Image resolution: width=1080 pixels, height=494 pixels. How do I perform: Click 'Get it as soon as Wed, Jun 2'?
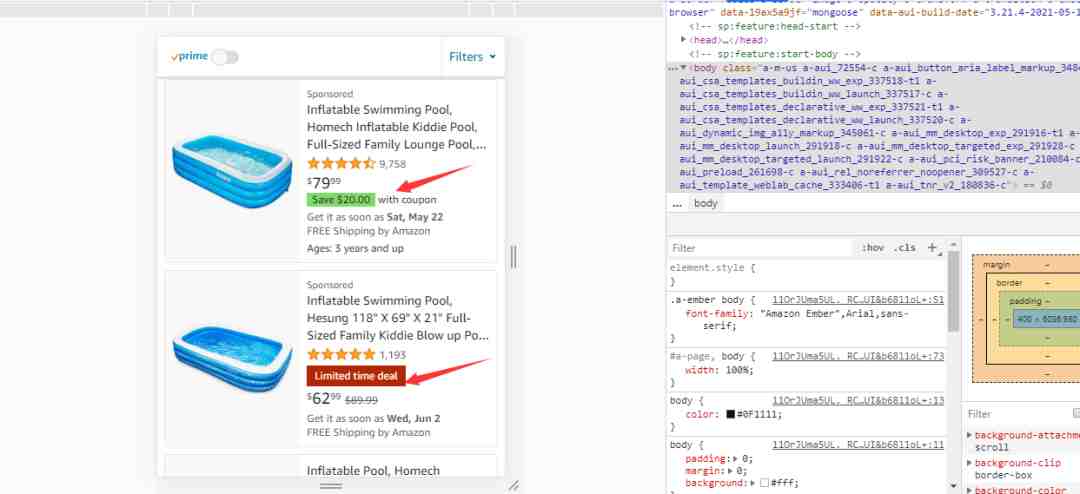point(373,418)
